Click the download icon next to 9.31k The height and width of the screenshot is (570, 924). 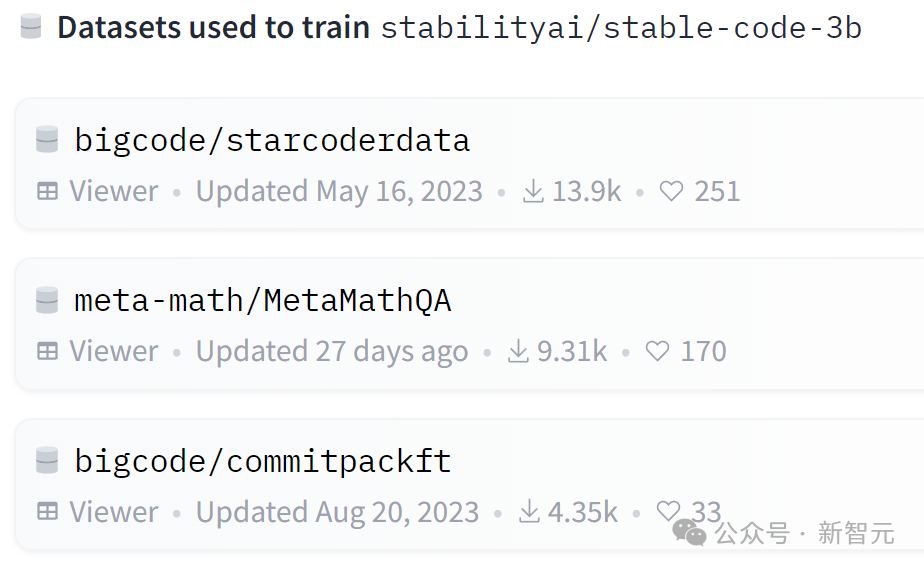click(x=518, y=351)
